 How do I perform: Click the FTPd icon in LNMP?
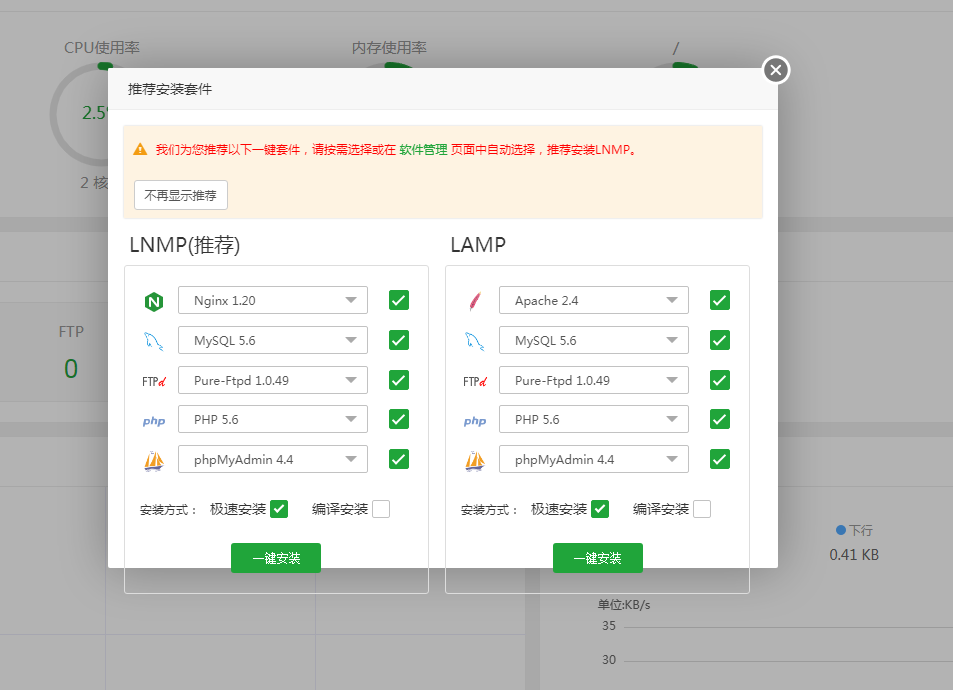[x=154, y=381]
